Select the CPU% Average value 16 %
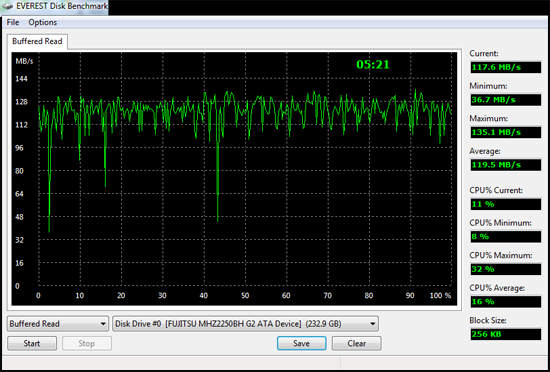The image size is (550, 372). (505, 302)
